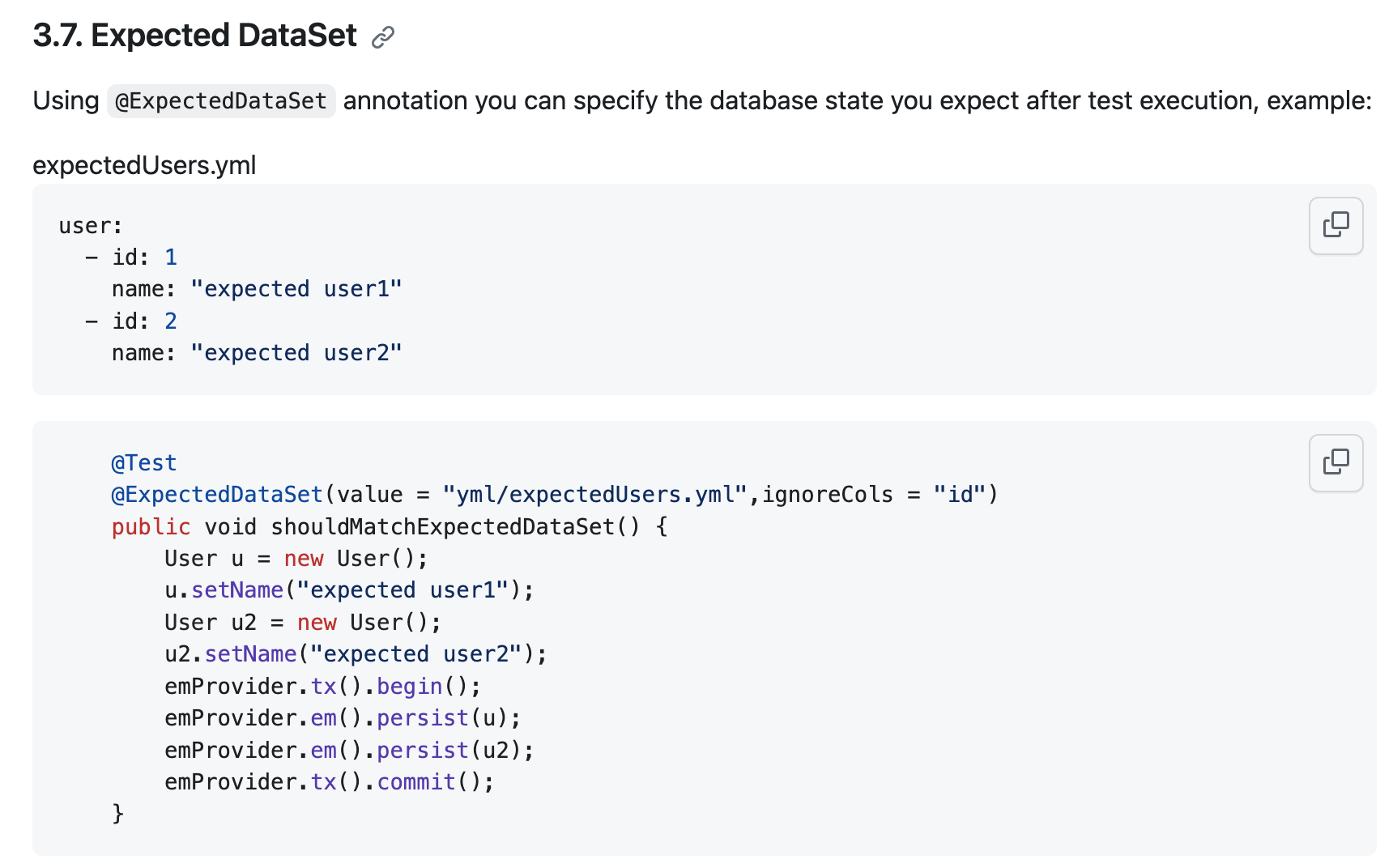Click the begin() call in the code
1393x868 pixels.
point(410,687)
